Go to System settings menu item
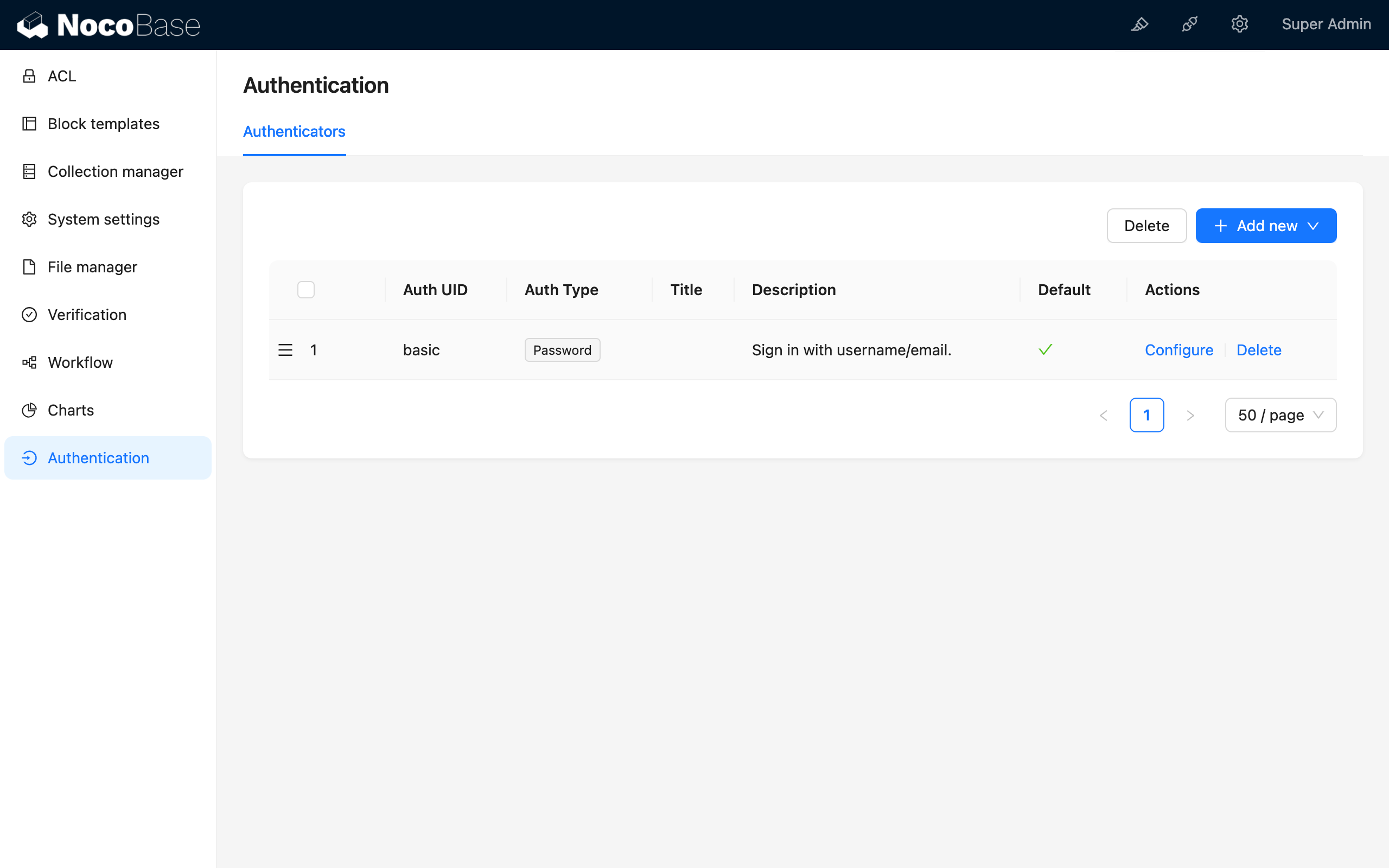Viewport: 1389px width, 868px height. [x=103, y=219]
